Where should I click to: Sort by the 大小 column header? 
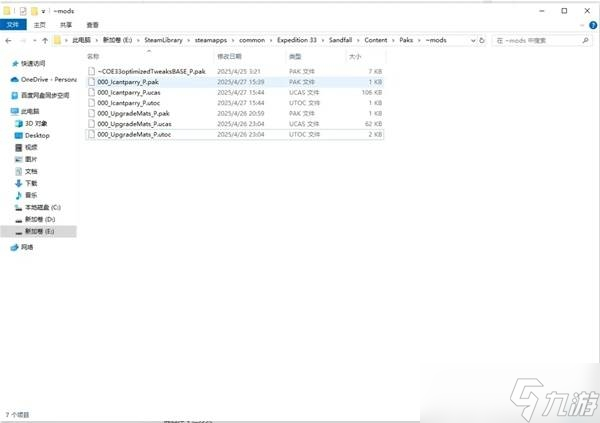365,57
